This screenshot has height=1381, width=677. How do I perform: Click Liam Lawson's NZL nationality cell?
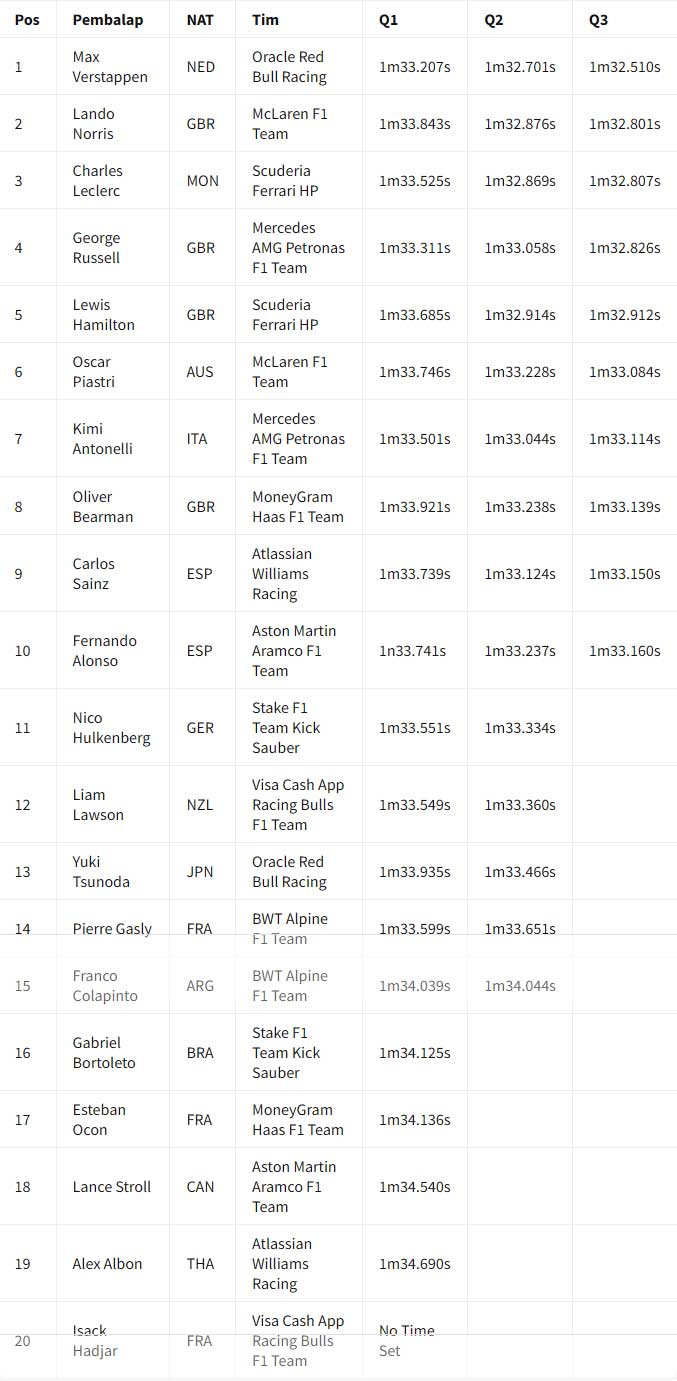coord(200,805)
